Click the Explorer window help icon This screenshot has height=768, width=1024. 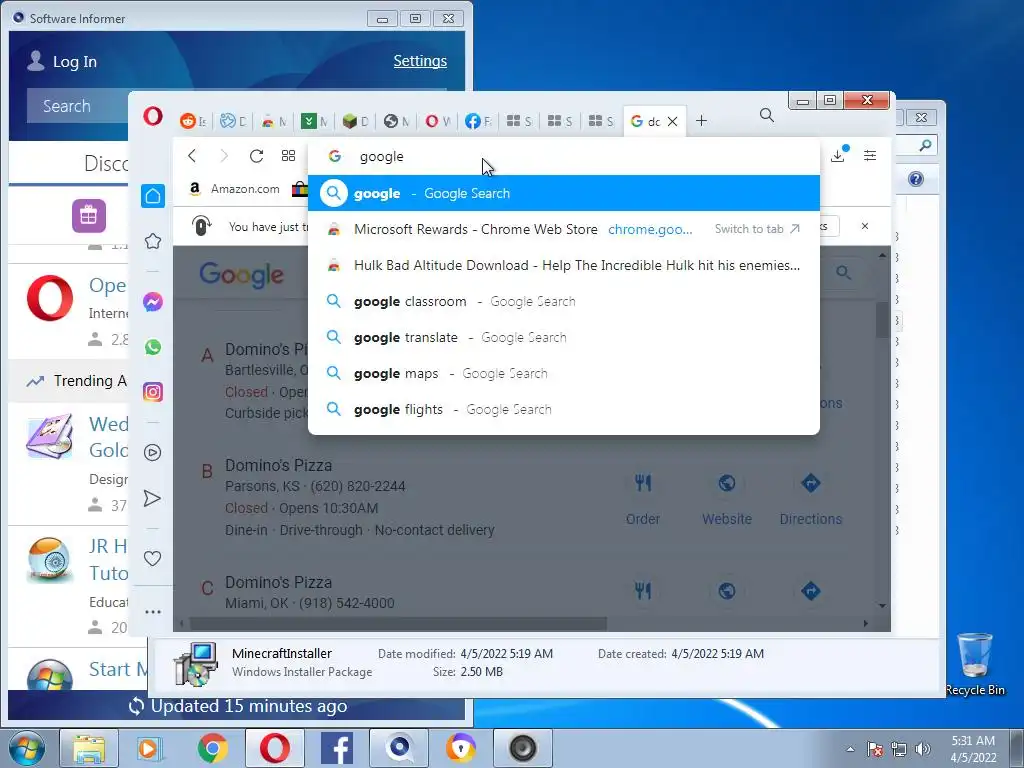[916, 179]
